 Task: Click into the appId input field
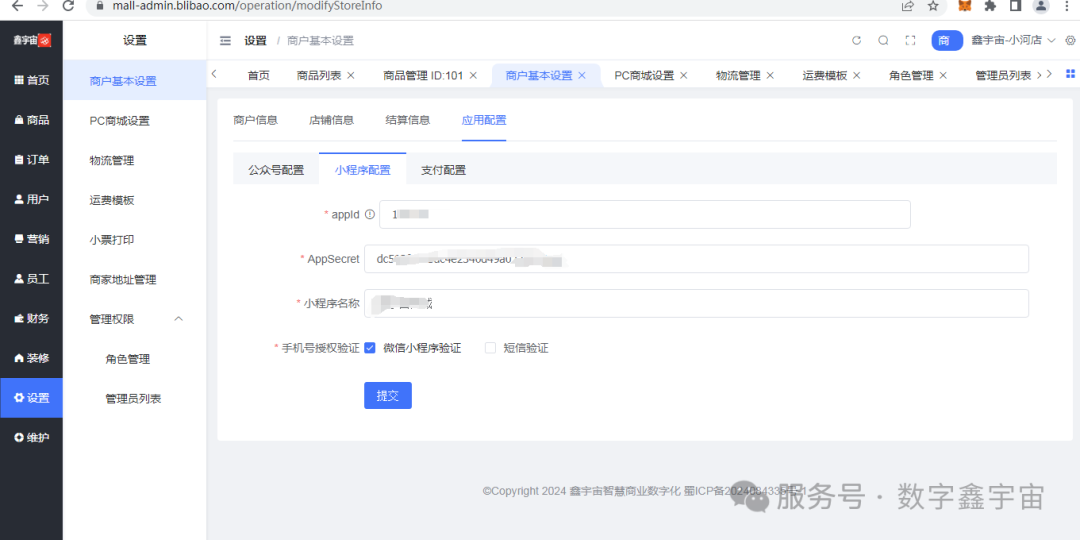pos(645,214)
